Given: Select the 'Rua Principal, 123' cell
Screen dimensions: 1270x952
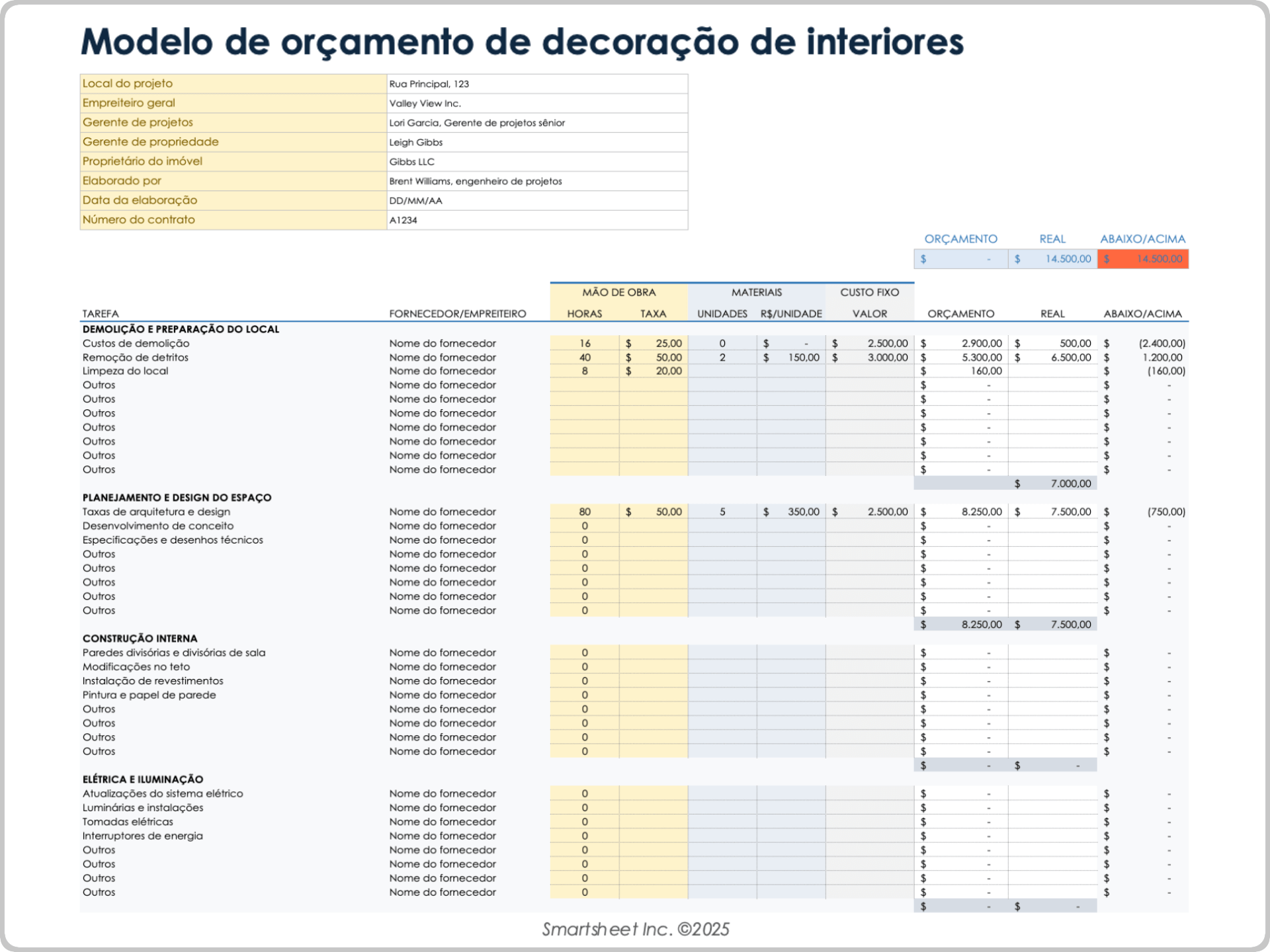Looking at the screenshot, I should tap(537, 84).
